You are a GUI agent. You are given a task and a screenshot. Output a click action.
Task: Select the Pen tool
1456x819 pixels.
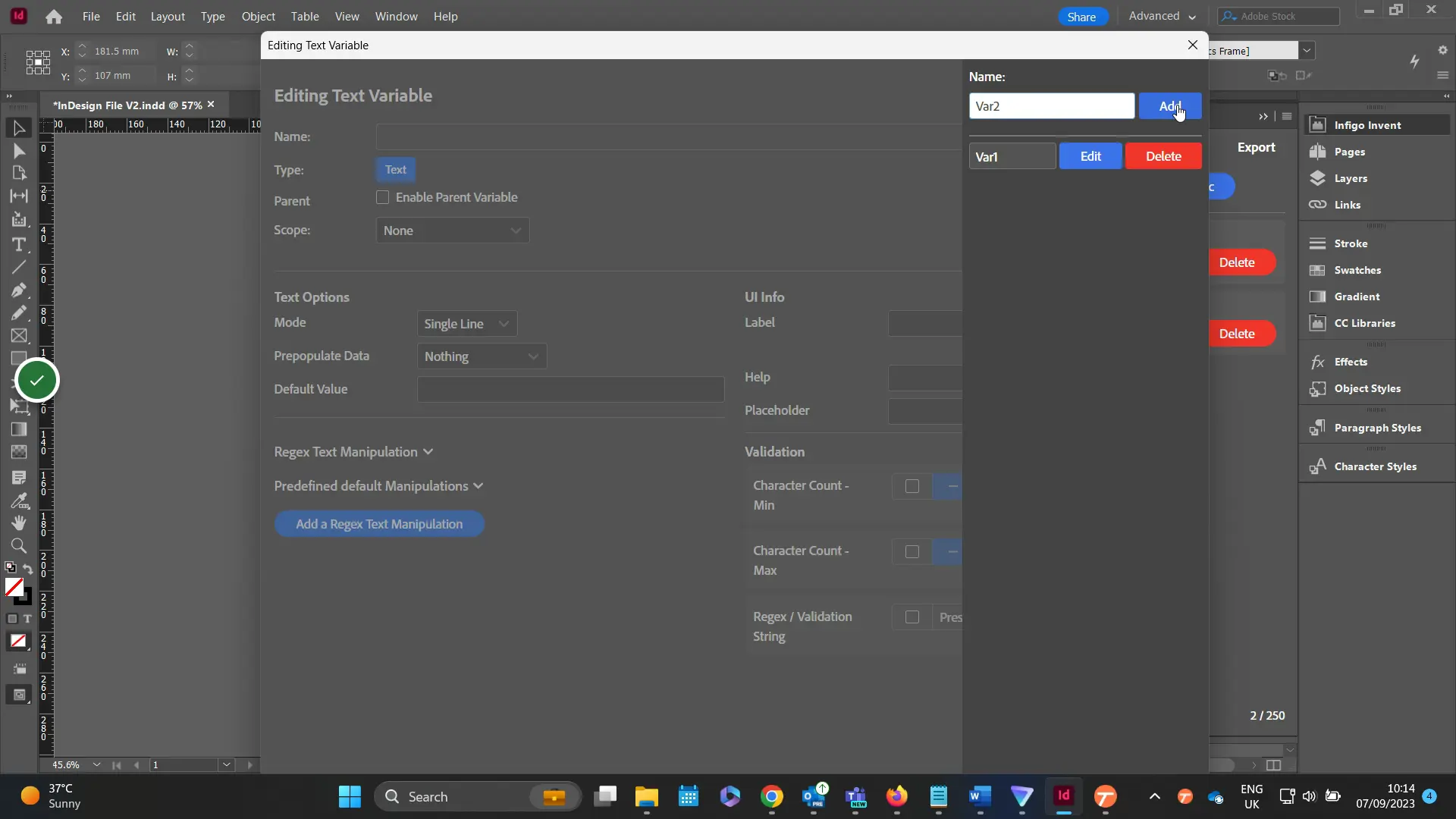pyautogui.click(x=19, y=290)
